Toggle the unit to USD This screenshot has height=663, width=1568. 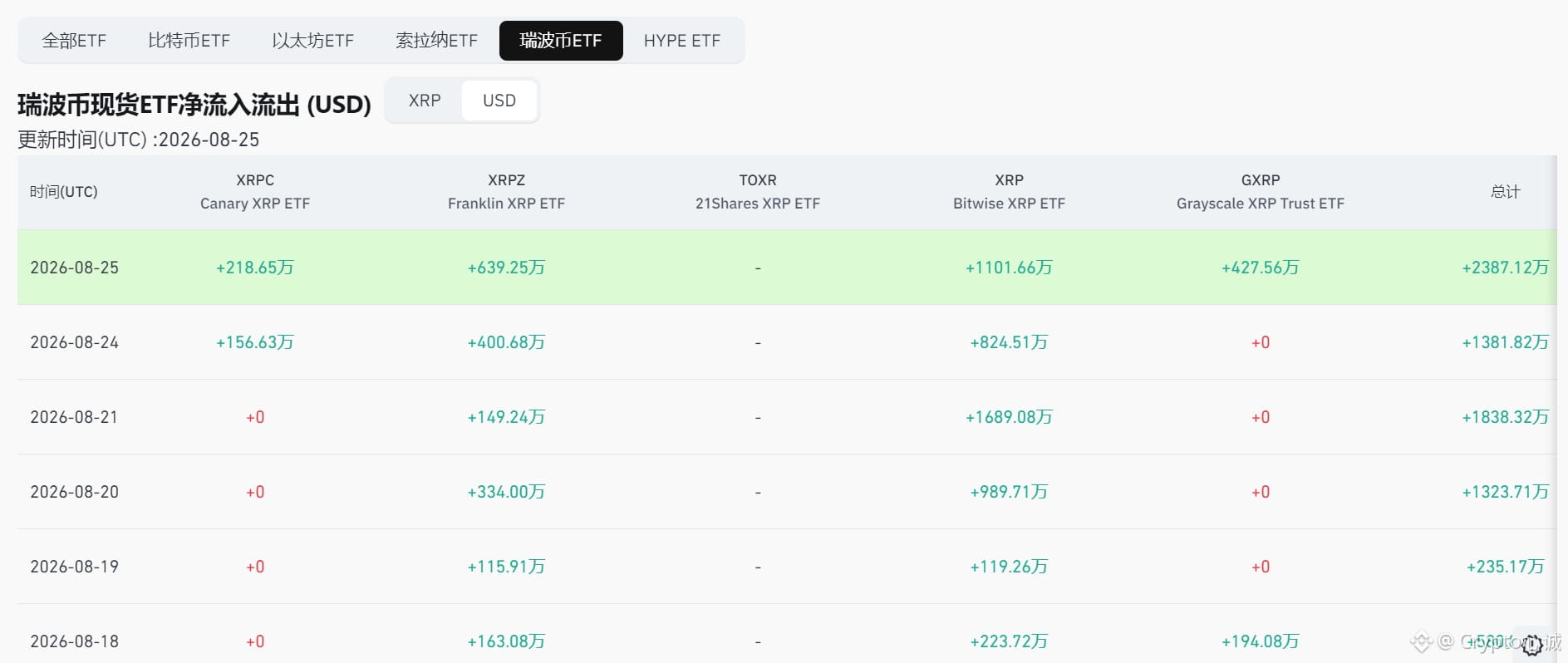(499, 101)
